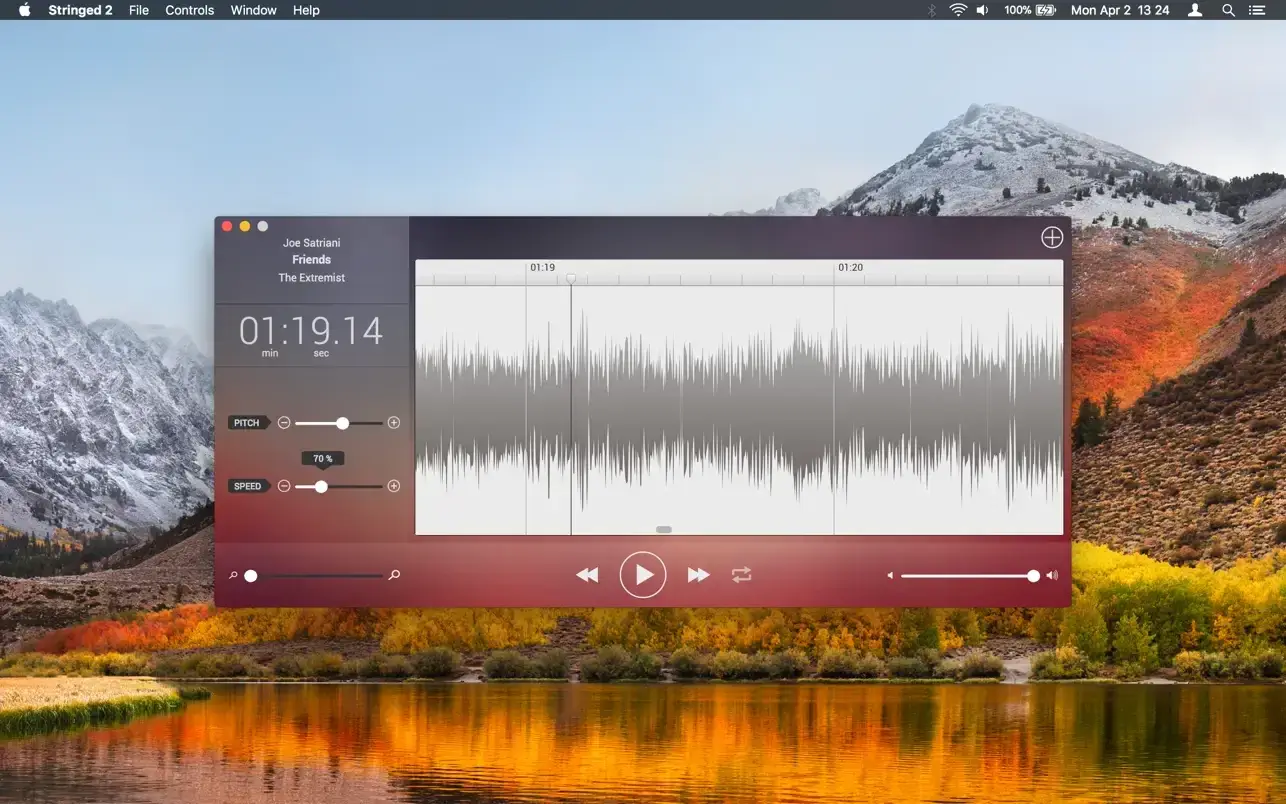Increase speed with plus icon
Viewport: 1286px width, 804px height.
394,486
